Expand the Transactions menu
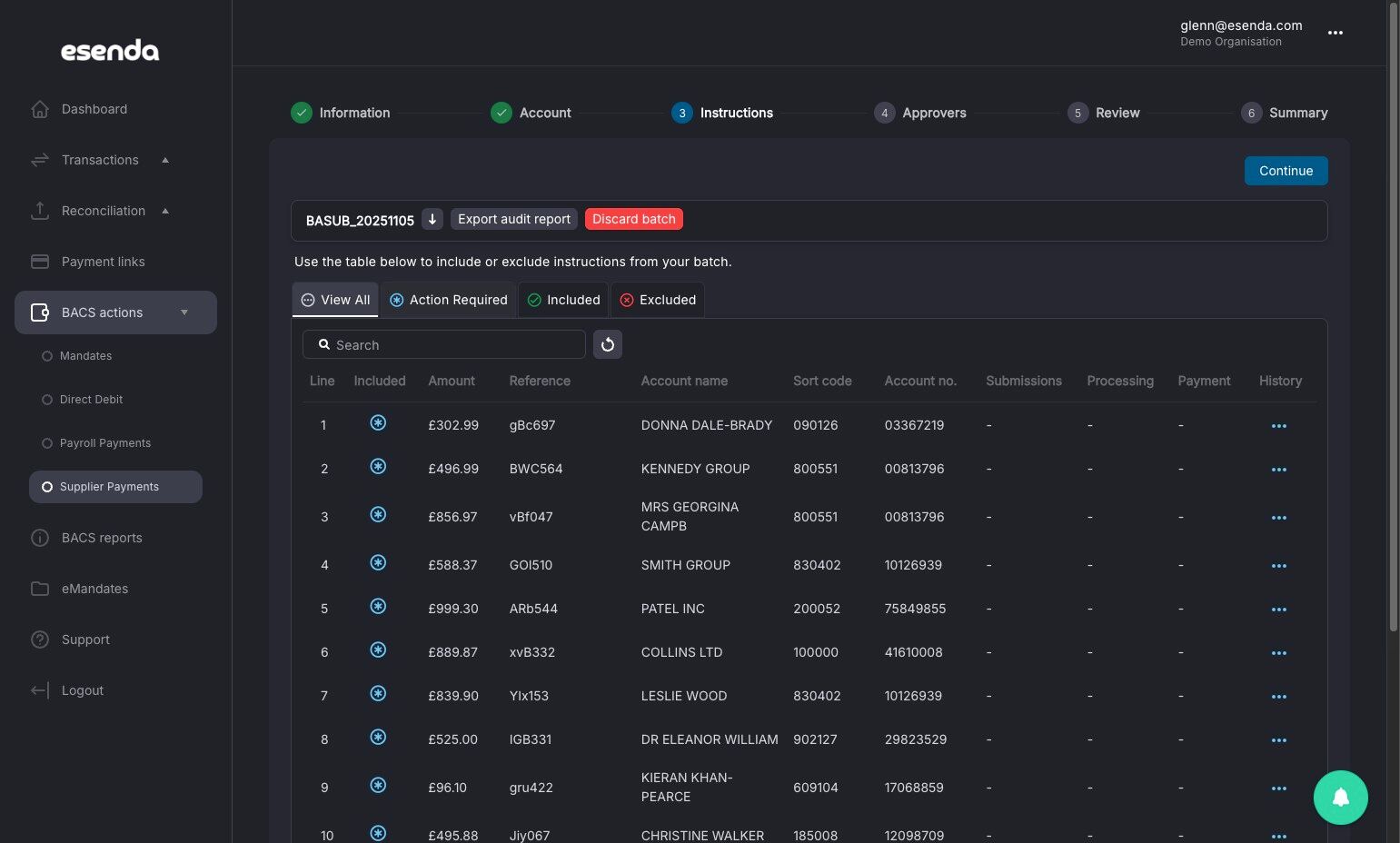The image size is (1400, 843). coord(115,160)
